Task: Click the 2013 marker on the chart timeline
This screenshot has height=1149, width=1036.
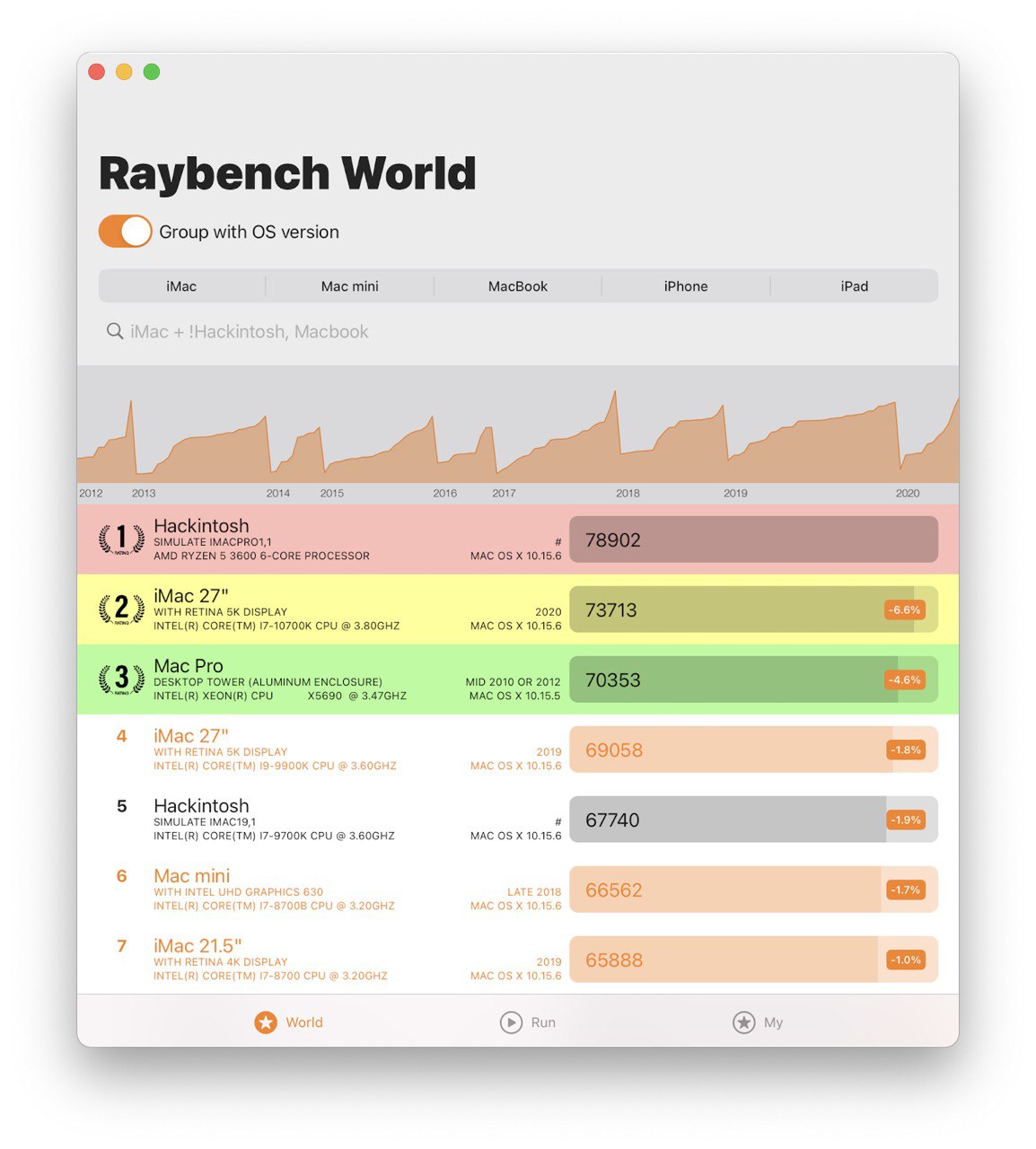Action: (x=144, y=493)
